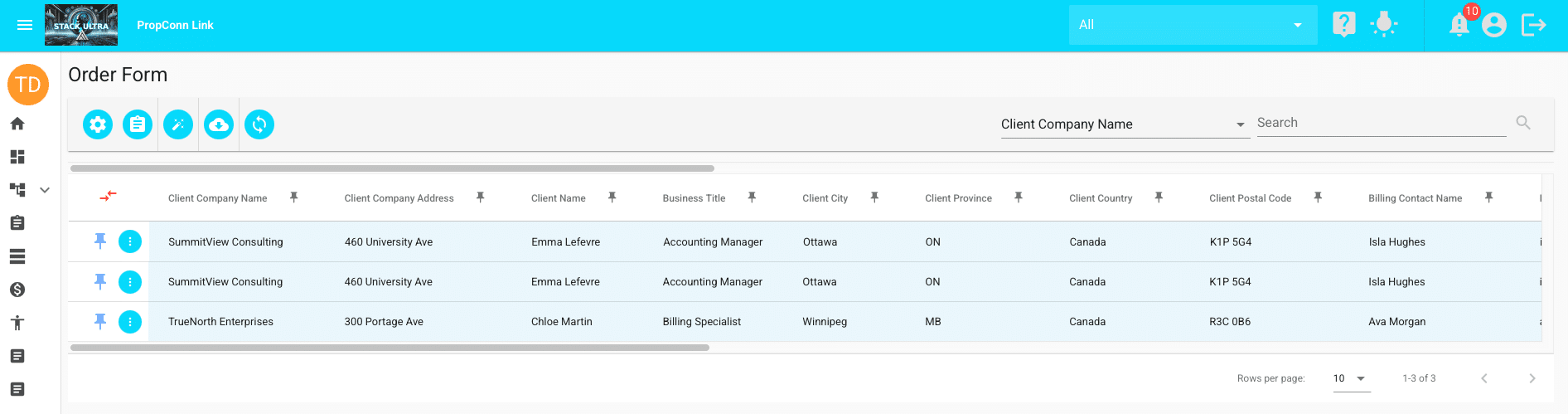Toggle pin on Client City column
Image resolution: width=1568 pixels, height=414 pixels.
(874, 197)
